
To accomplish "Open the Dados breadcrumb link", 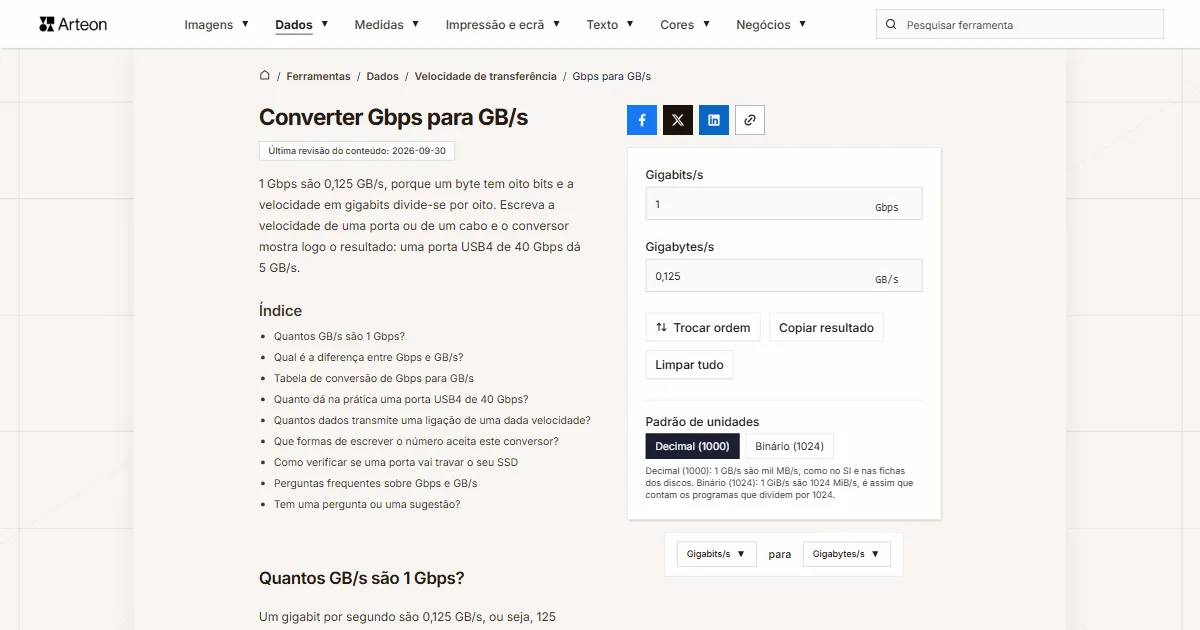I will click(382, 76).
